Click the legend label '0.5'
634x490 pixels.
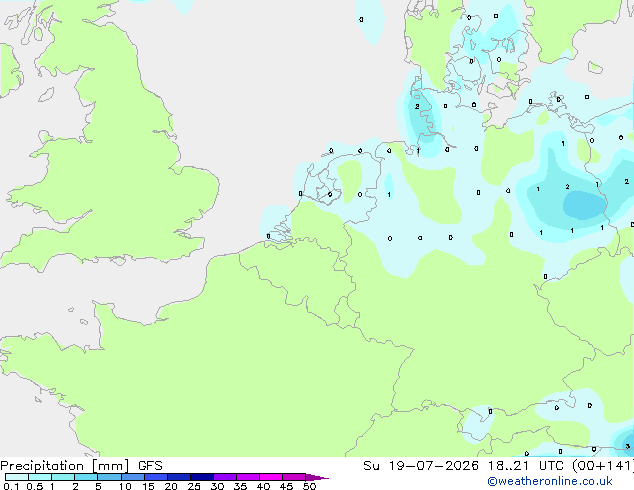coord(35,486)
